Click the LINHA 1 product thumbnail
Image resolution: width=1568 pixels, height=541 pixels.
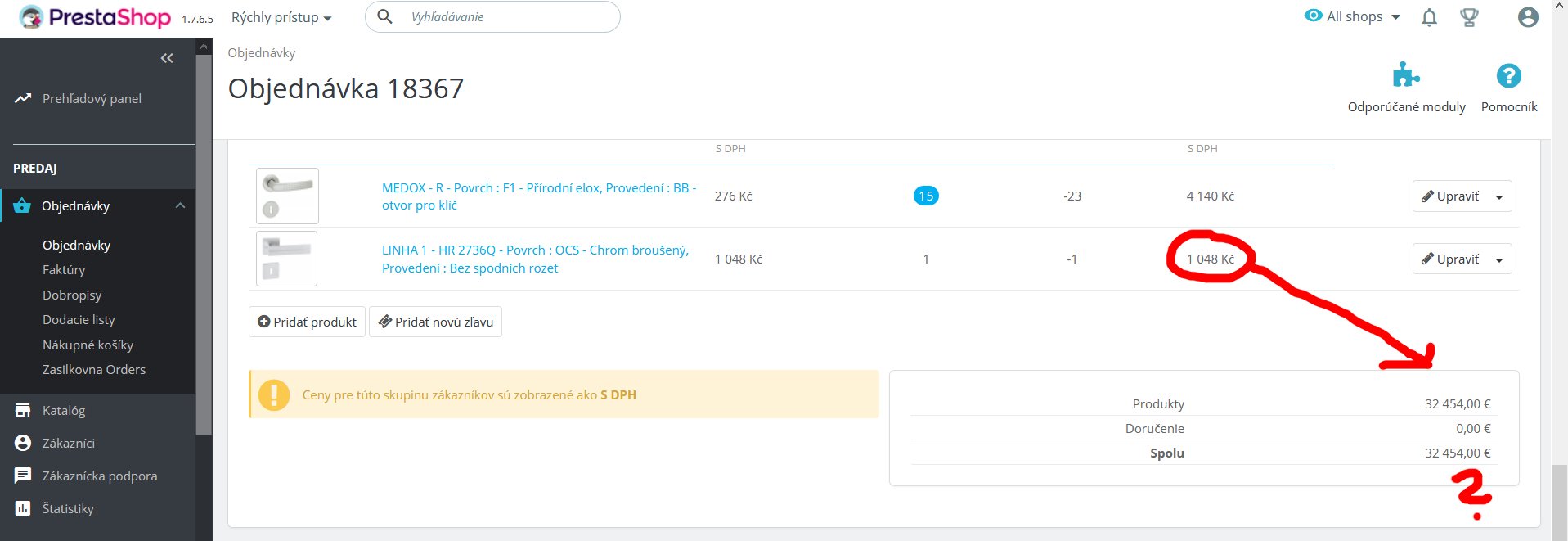click(286, 259)
